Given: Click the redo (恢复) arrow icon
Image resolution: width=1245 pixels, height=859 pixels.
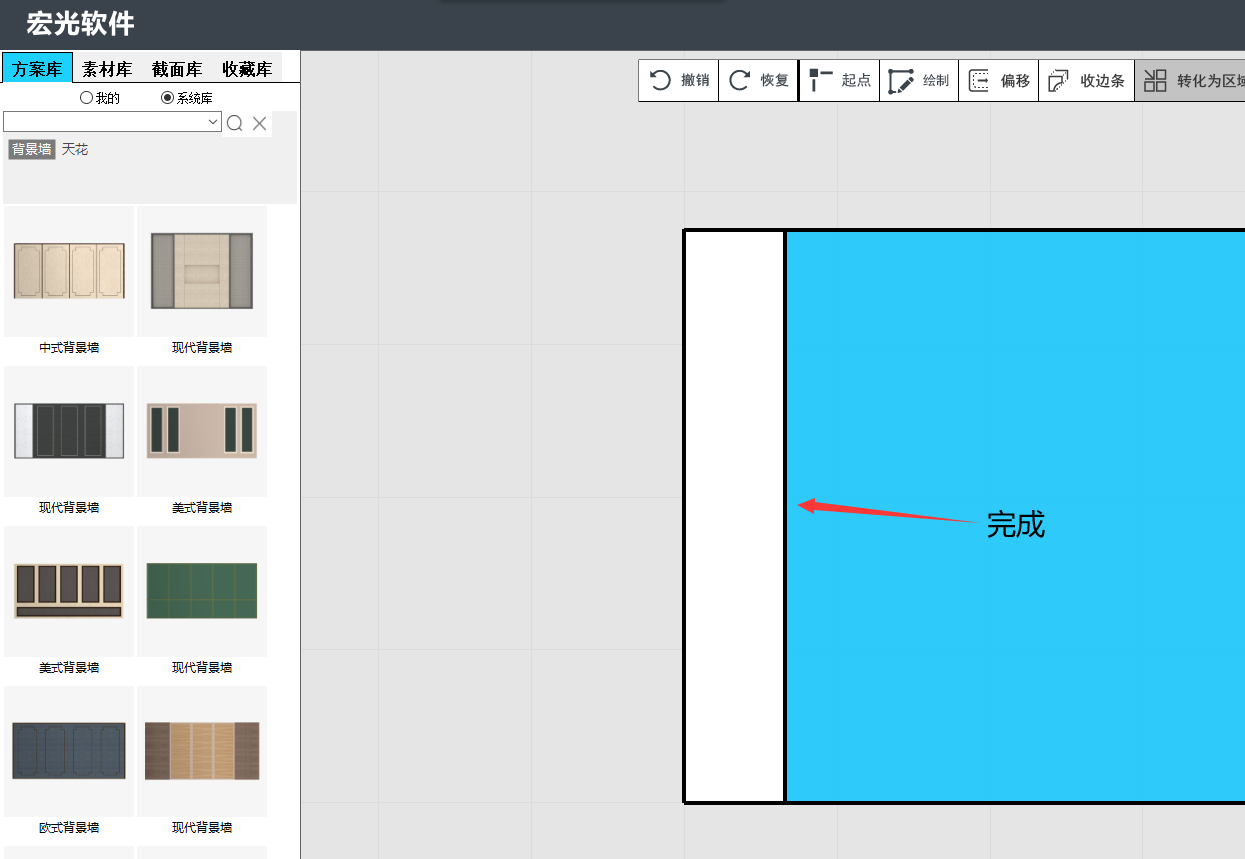Looking at the screenshot, I should click(x=739, y=81).
